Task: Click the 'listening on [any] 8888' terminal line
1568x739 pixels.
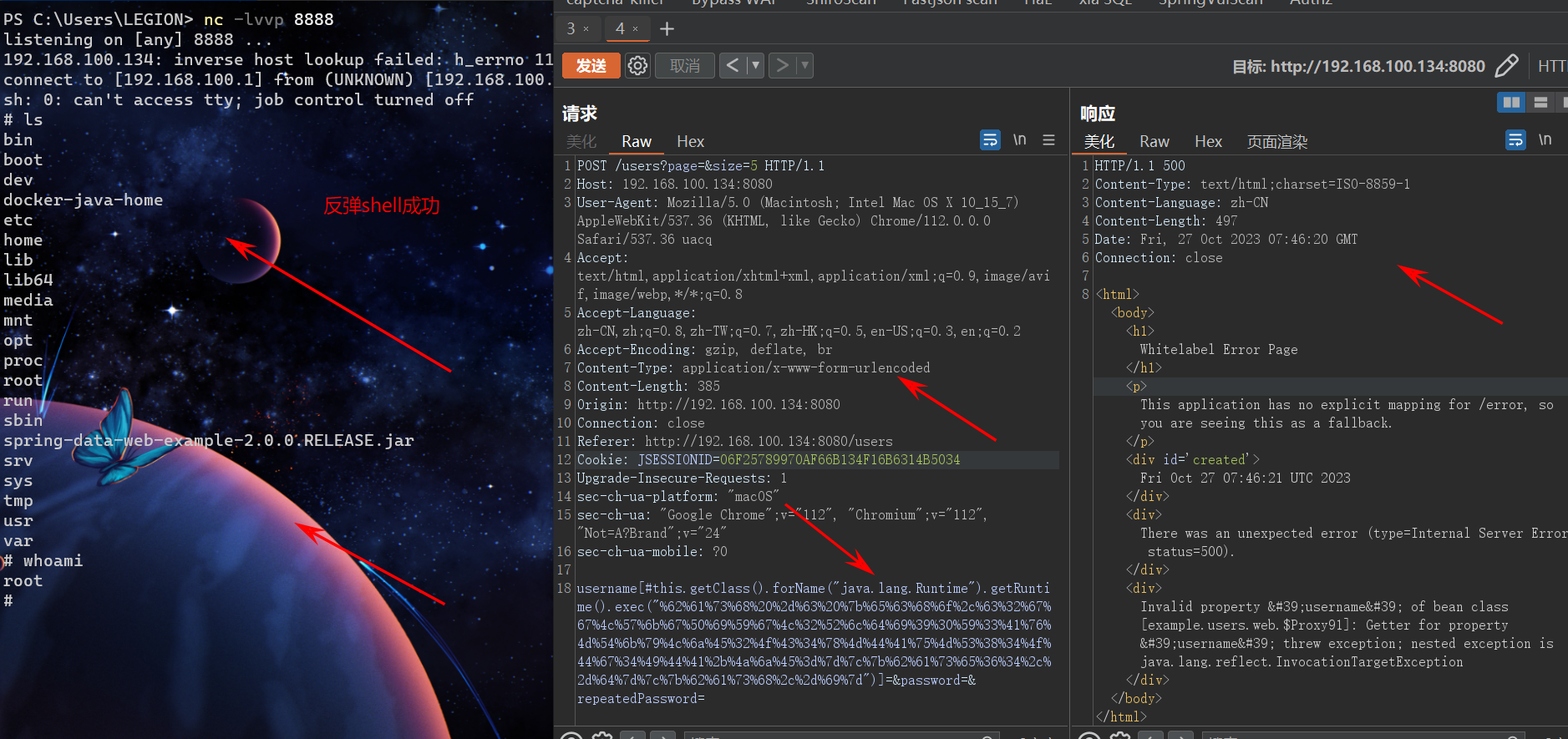Action: tap(138, 39)
